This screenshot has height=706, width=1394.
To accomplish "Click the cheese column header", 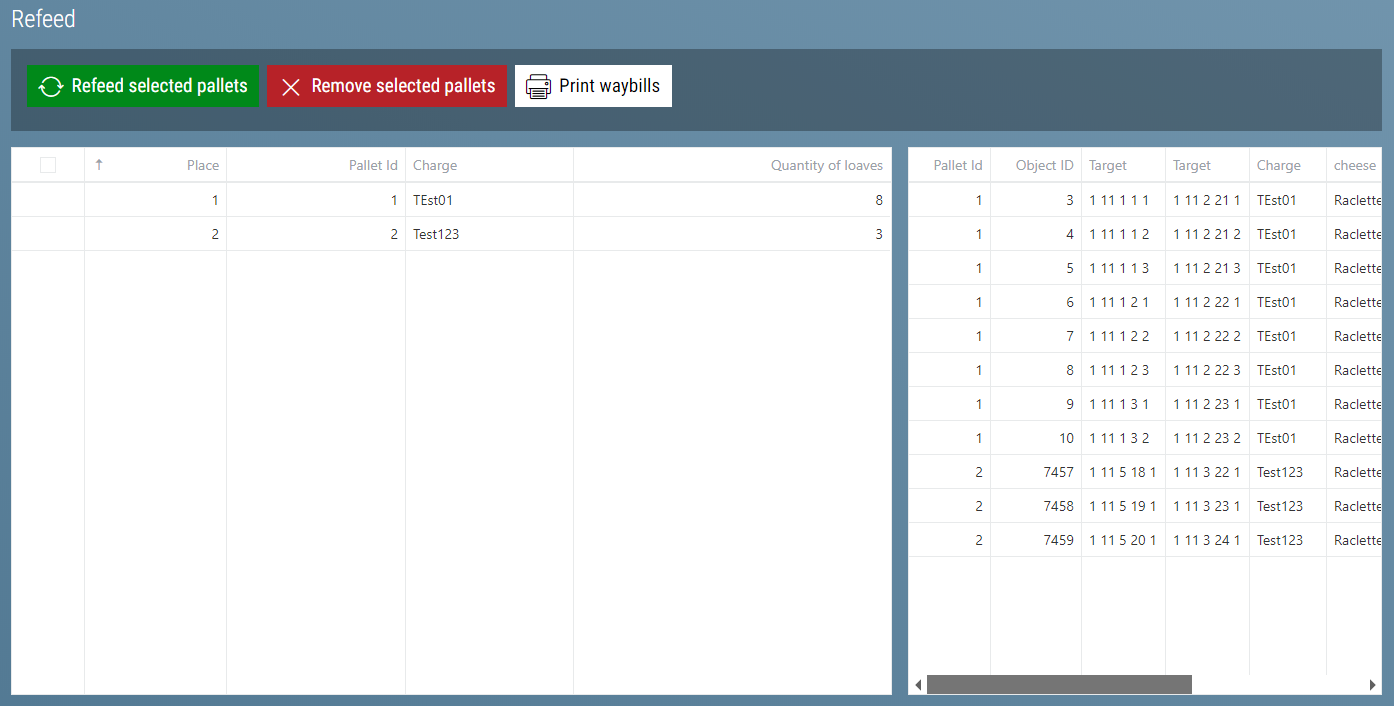I will point(1354,165).
